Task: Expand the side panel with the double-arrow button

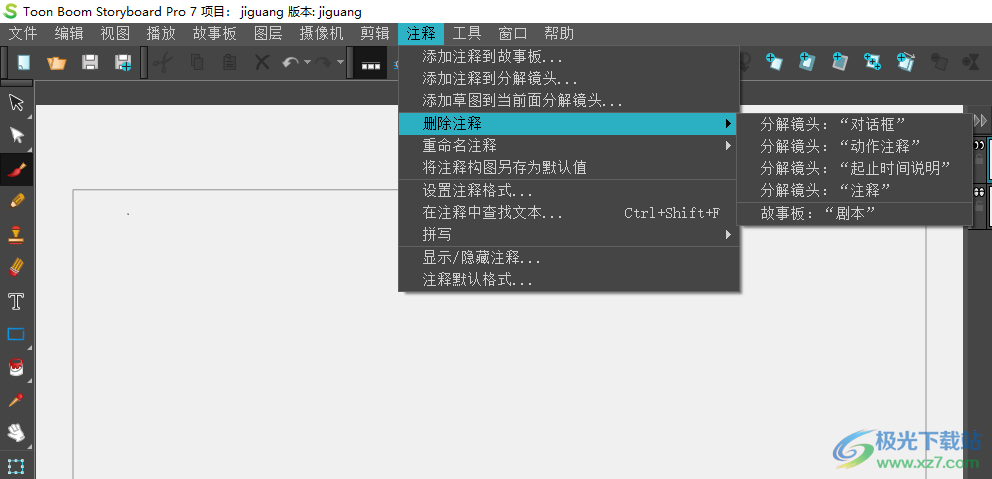Action: [x=980, y=120]
